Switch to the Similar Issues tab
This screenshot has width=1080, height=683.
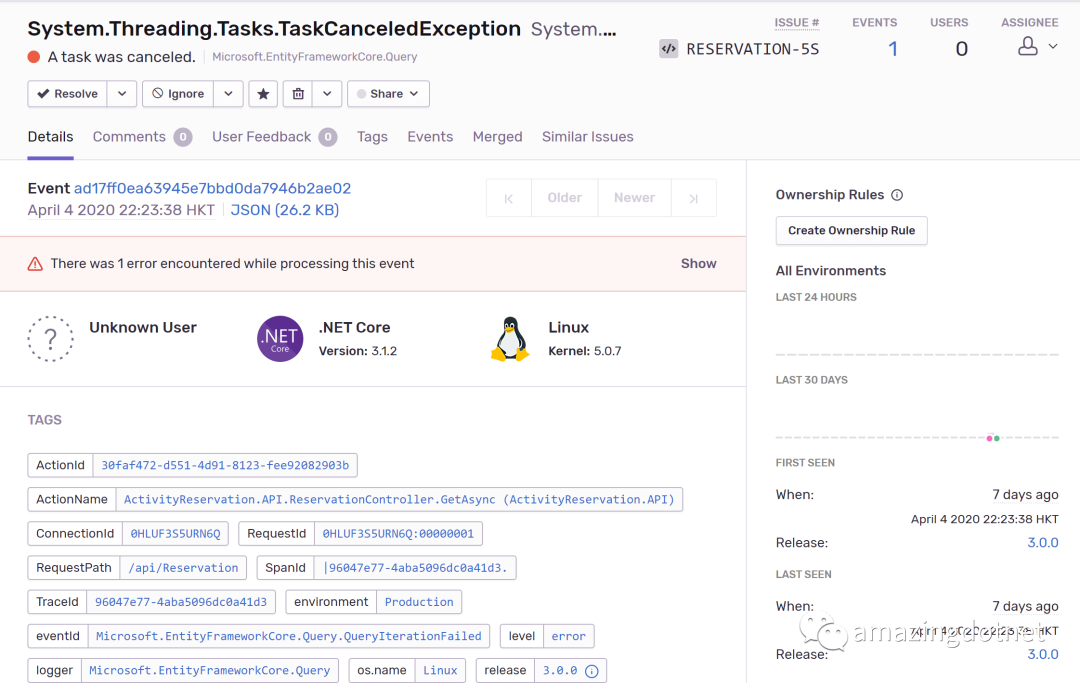coord(588,137)
